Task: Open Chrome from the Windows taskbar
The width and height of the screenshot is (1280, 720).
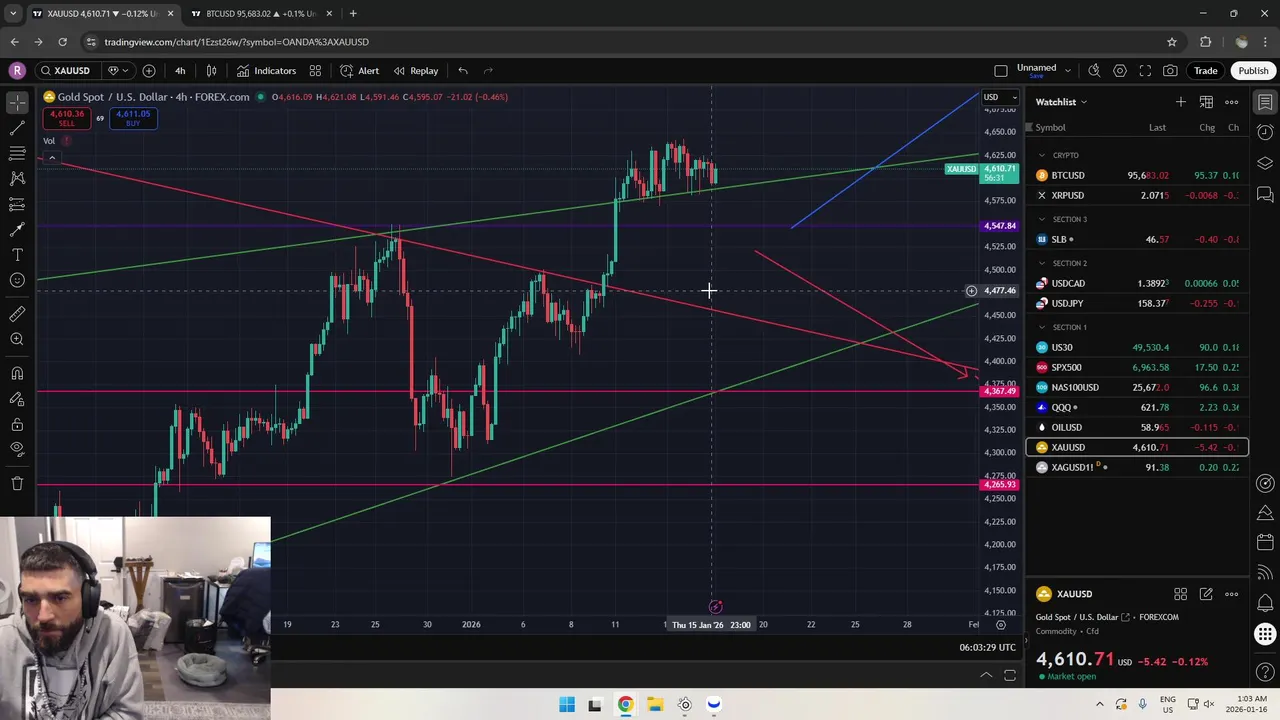Action: (x=625, y=704)
